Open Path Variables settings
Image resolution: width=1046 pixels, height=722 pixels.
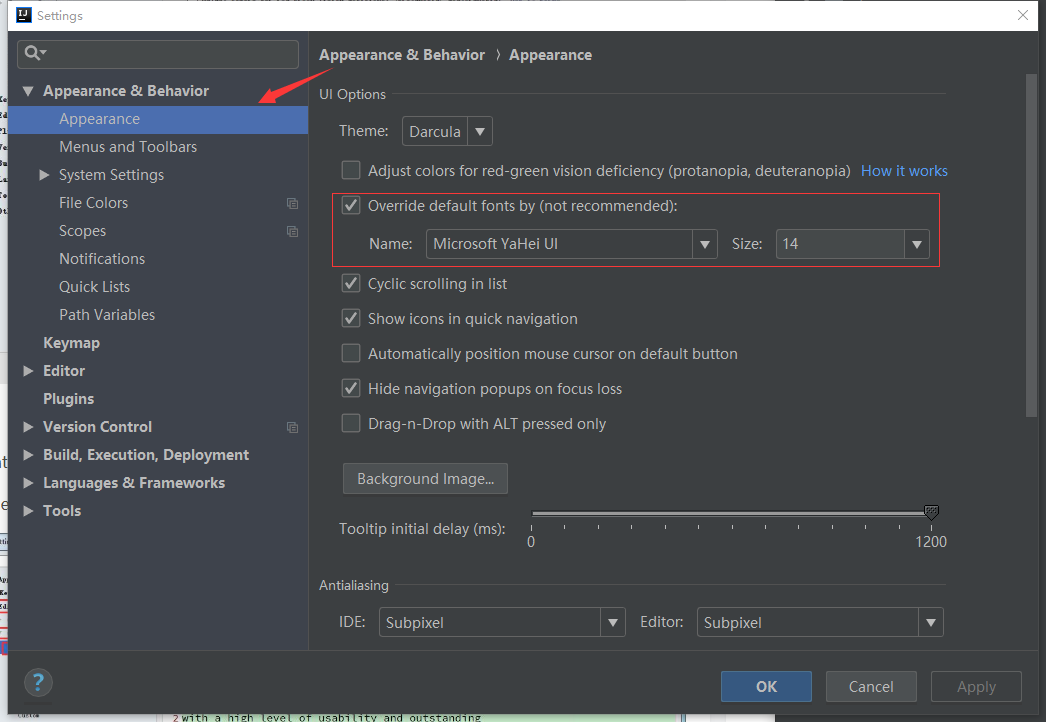(107, 315)
